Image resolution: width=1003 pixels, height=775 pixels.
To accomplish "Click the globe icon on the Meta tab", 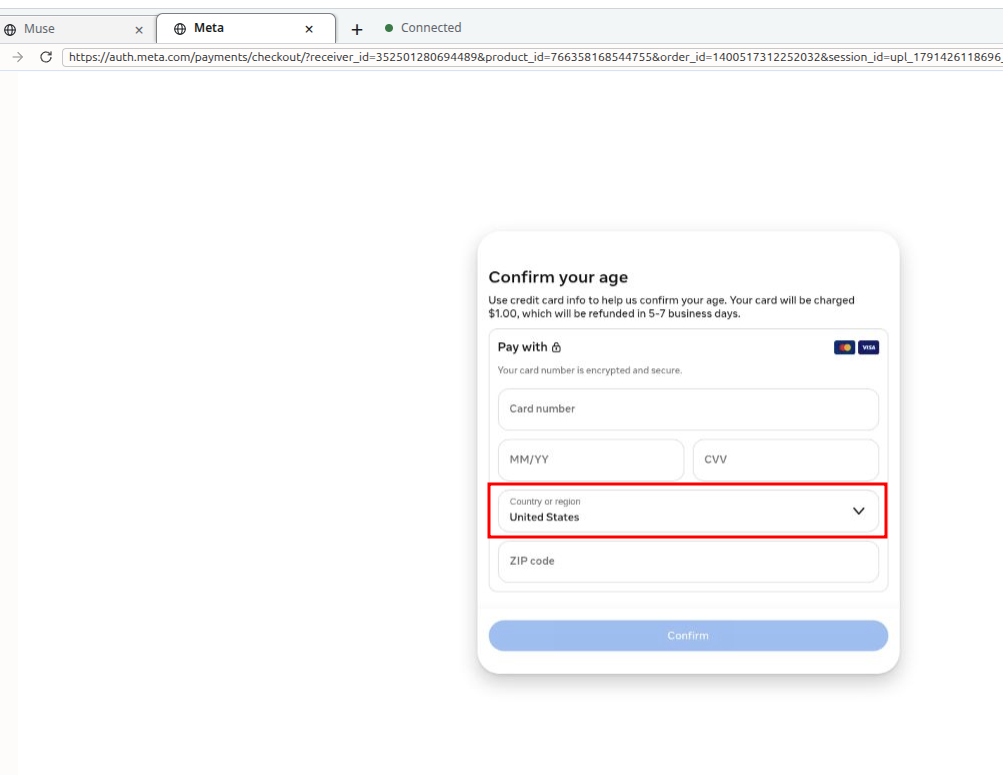I will [x=180, y=29].
